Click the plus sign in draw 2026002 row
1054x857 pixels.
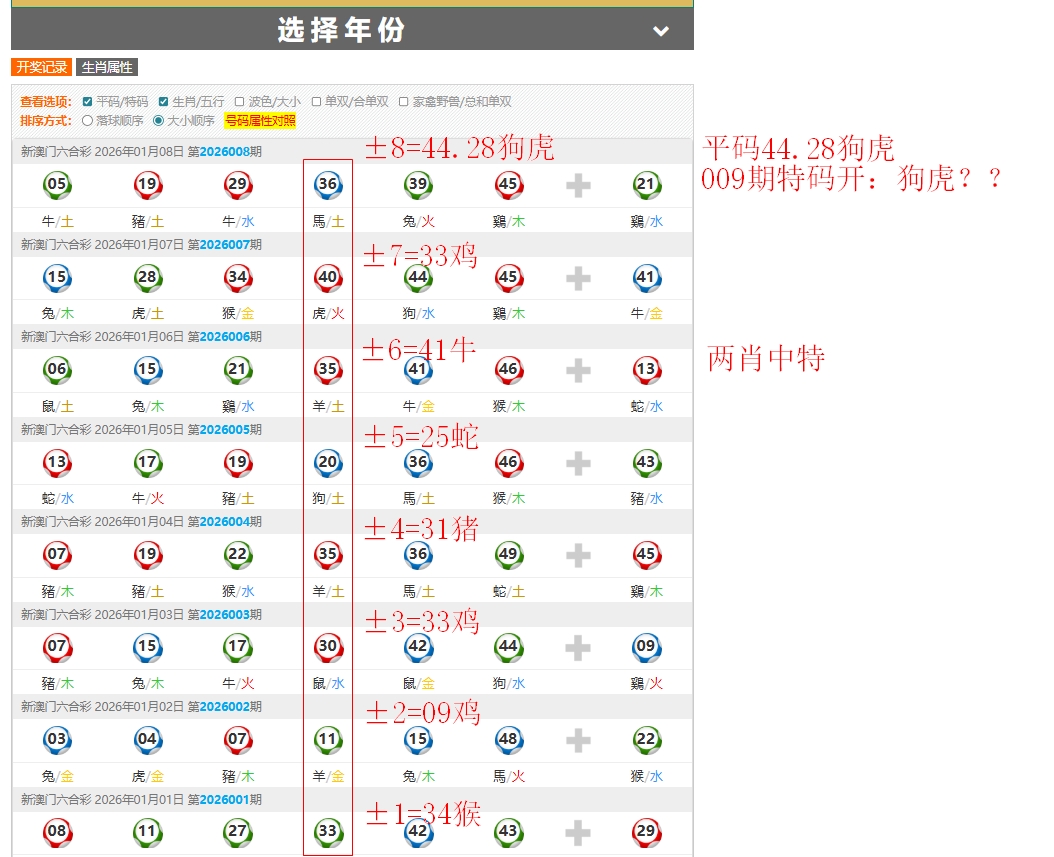pyautogui.click(x=578, y=740)
